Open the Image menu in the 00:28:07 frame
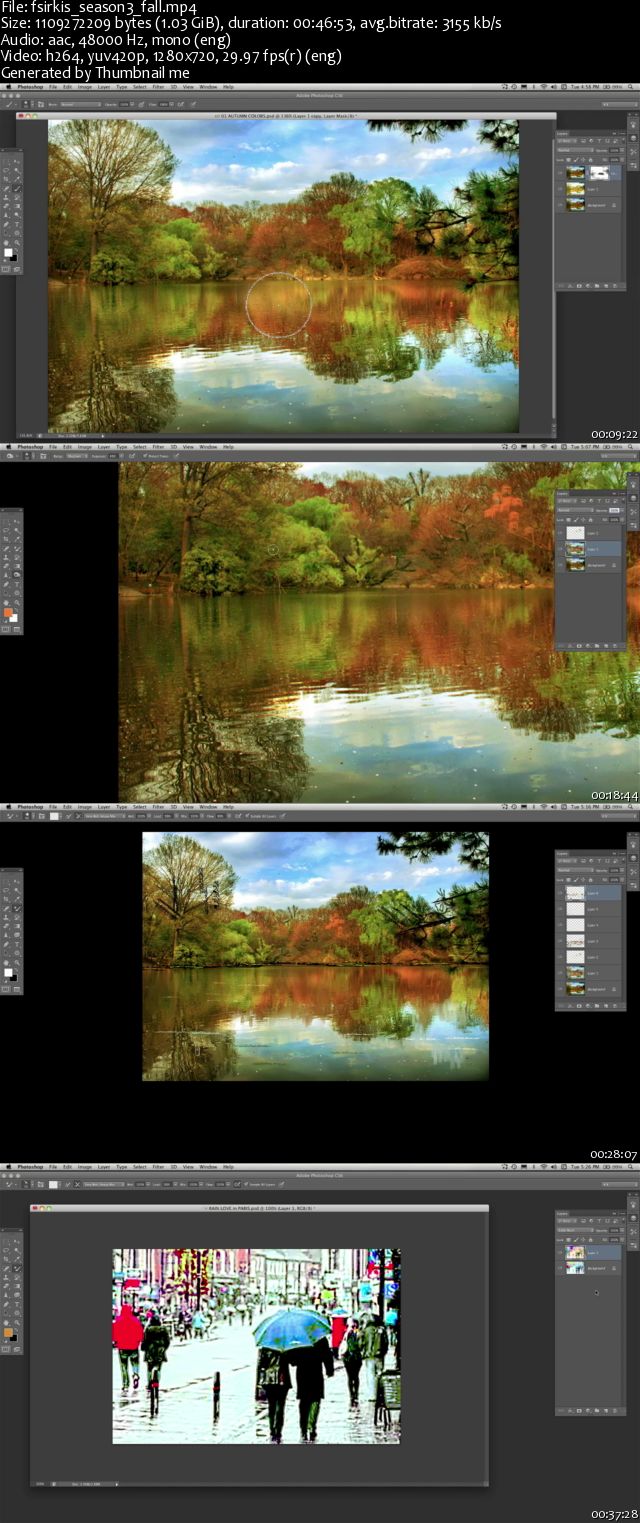Screen dimensions: 640x1523 85,807
